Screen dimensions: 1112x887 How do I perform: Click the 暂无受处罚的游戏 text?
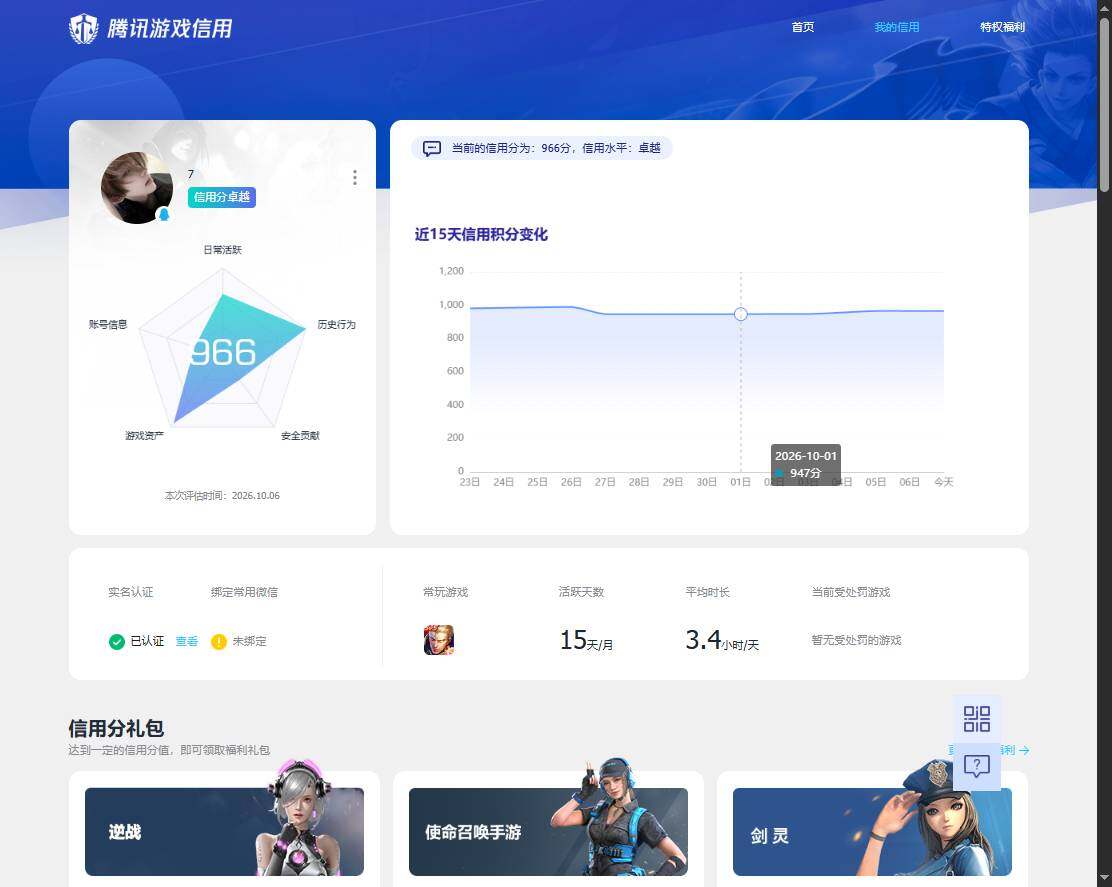856,640
